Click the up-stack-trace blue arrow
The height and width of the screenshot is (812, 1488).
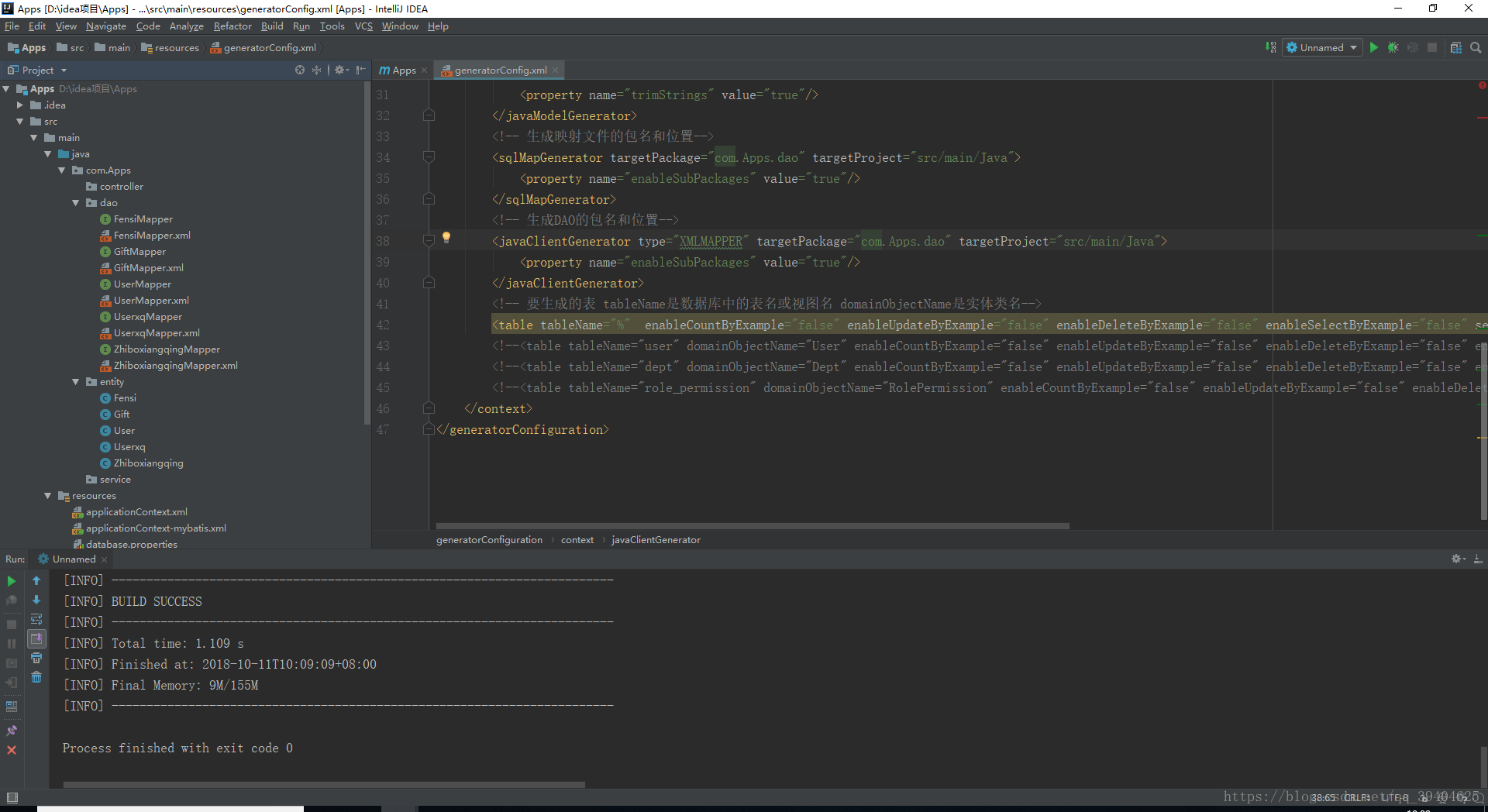36,580
